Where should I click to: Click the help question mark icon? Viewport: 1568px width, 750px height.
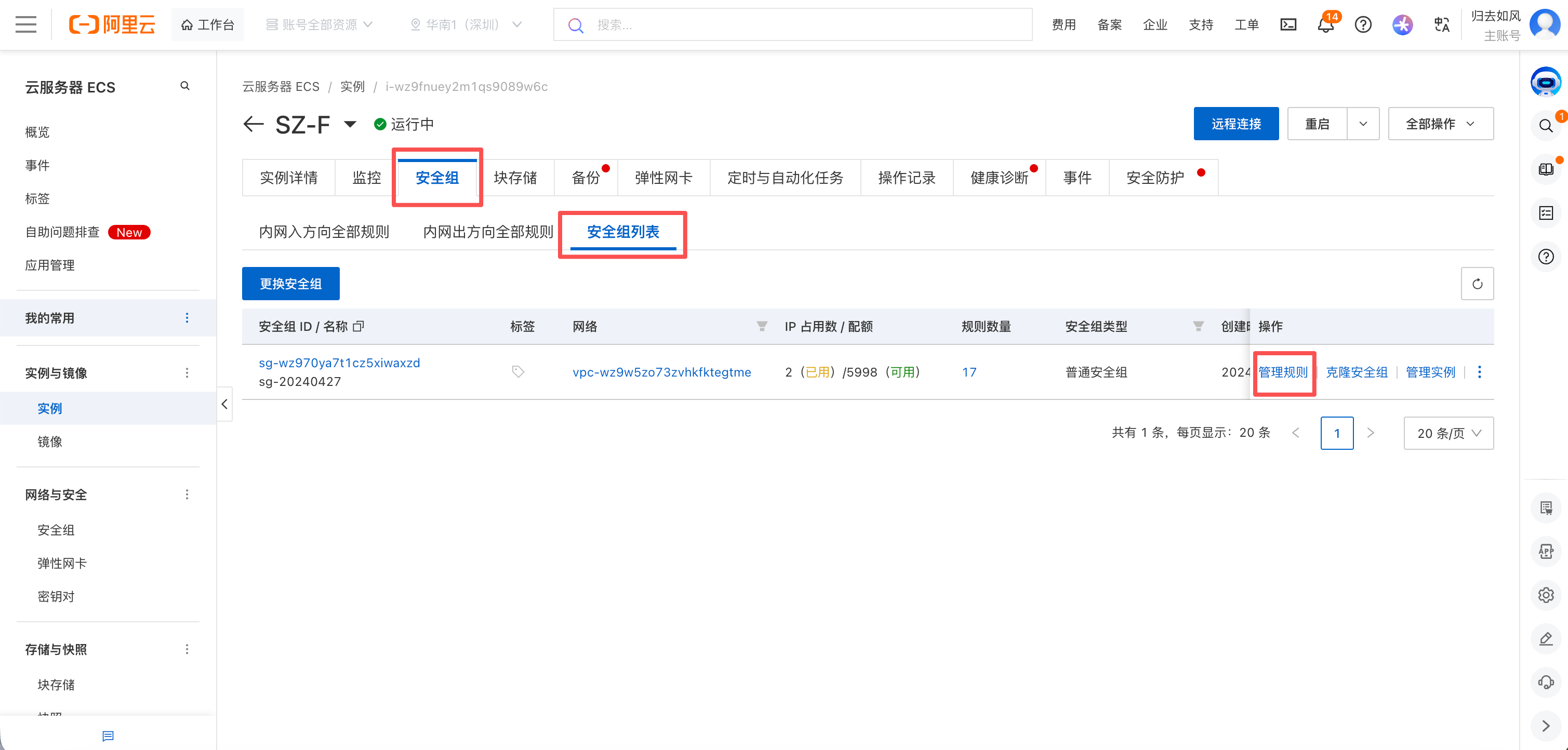(1363, 24)
